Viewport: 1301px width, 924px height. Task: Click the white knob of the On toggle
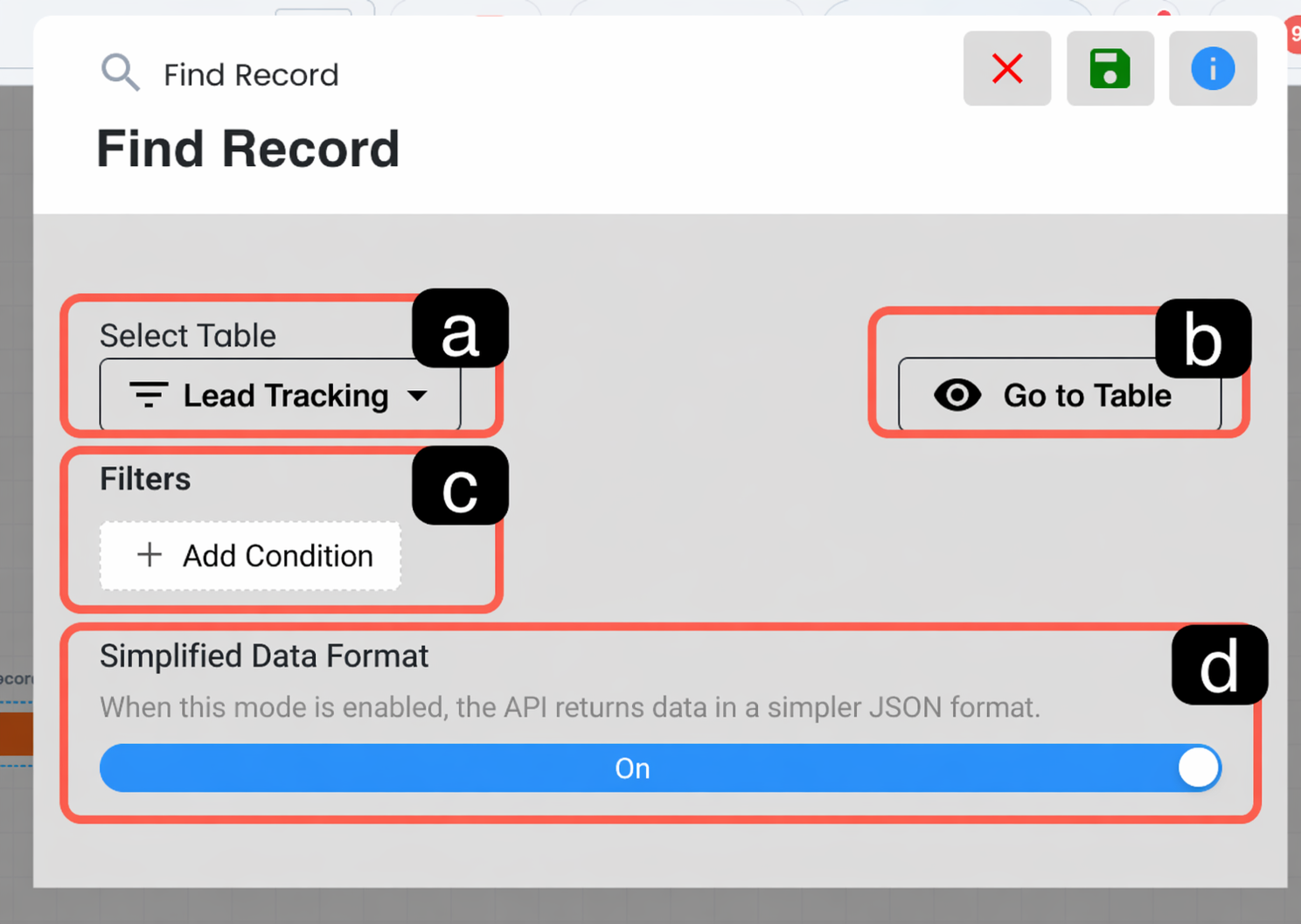[x=1198, y=768]
